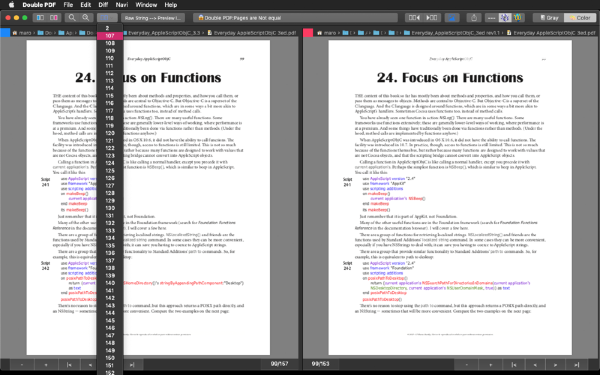This screenshot has height=375, width=600.
Task: Choose page 120 in the dropdown list
Action: point(110,133)
